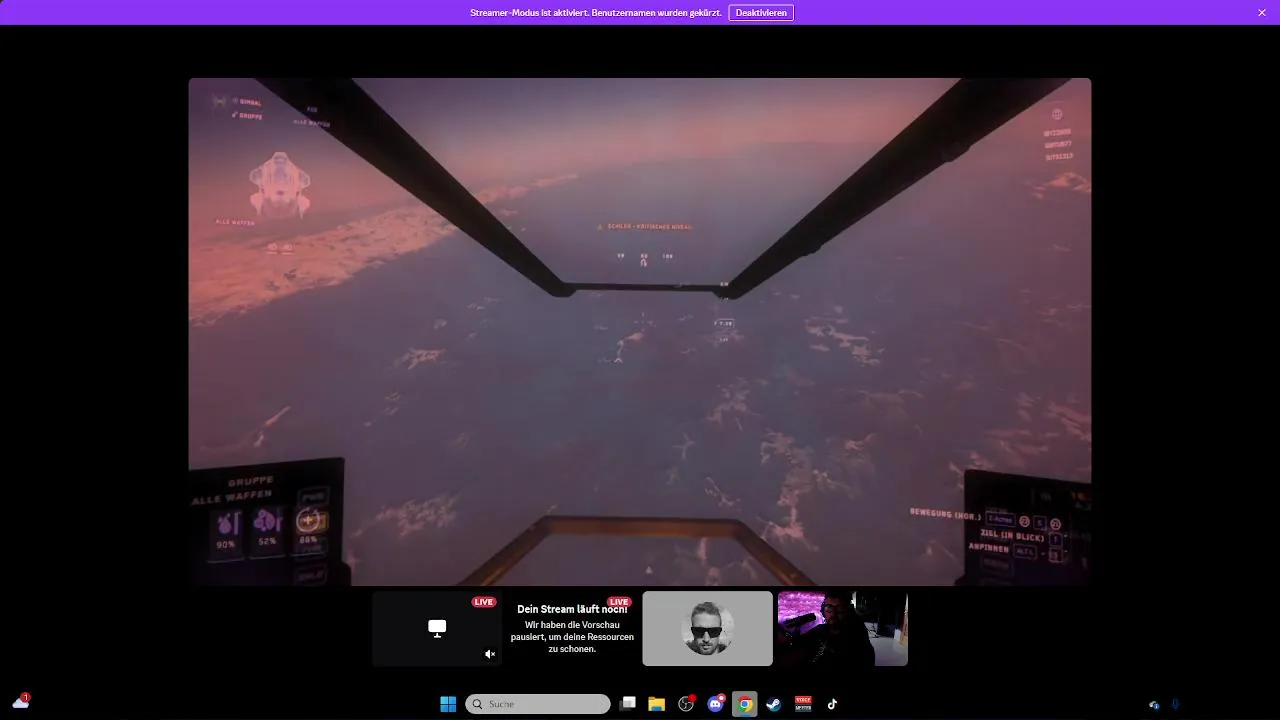Click the taskbar Suche search field
Image resolution: width=1280 pixels, height=720 pixels.
pyautogui.click(x=538, y=704)
